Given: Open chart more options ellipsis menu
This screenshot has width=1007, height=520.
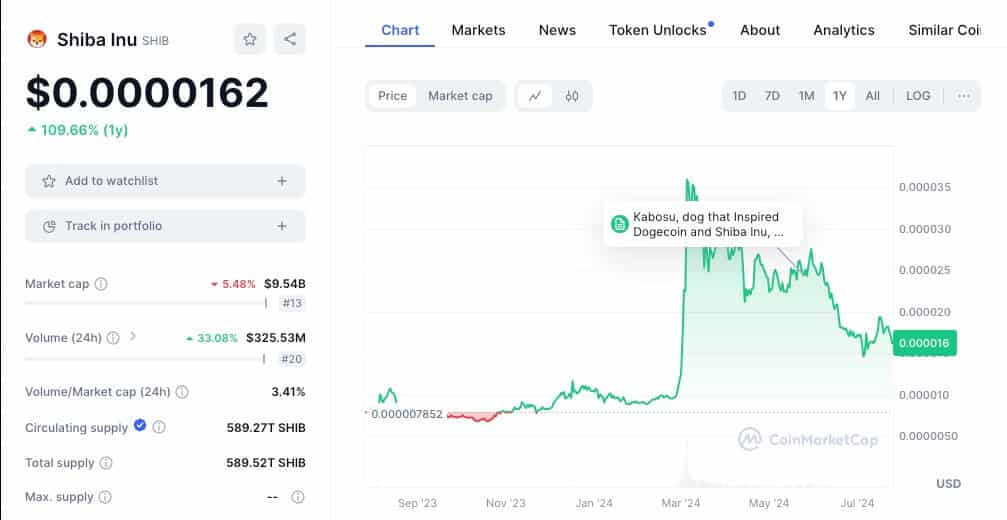Looking at the screenshot, I should pyautogui.click(x=963, y=96).
